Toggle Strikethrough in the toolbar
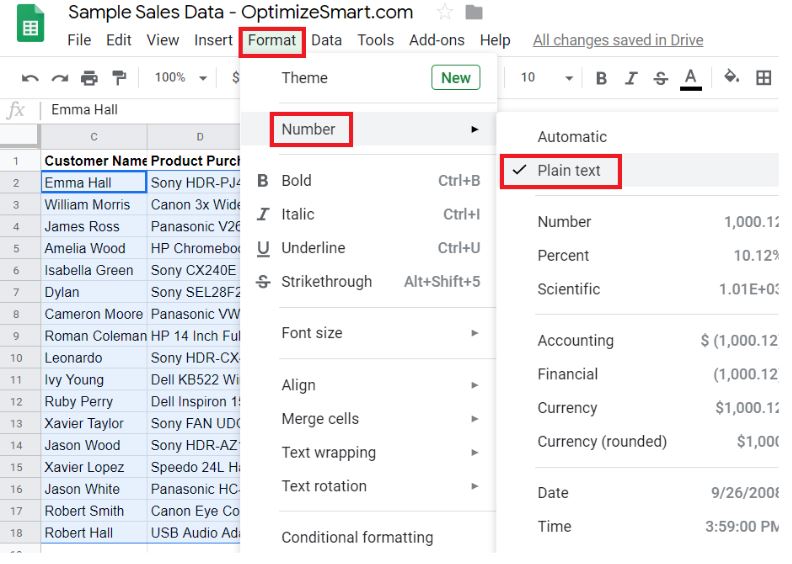The height and width of the screenshot is (564, 792). [661, 78]
